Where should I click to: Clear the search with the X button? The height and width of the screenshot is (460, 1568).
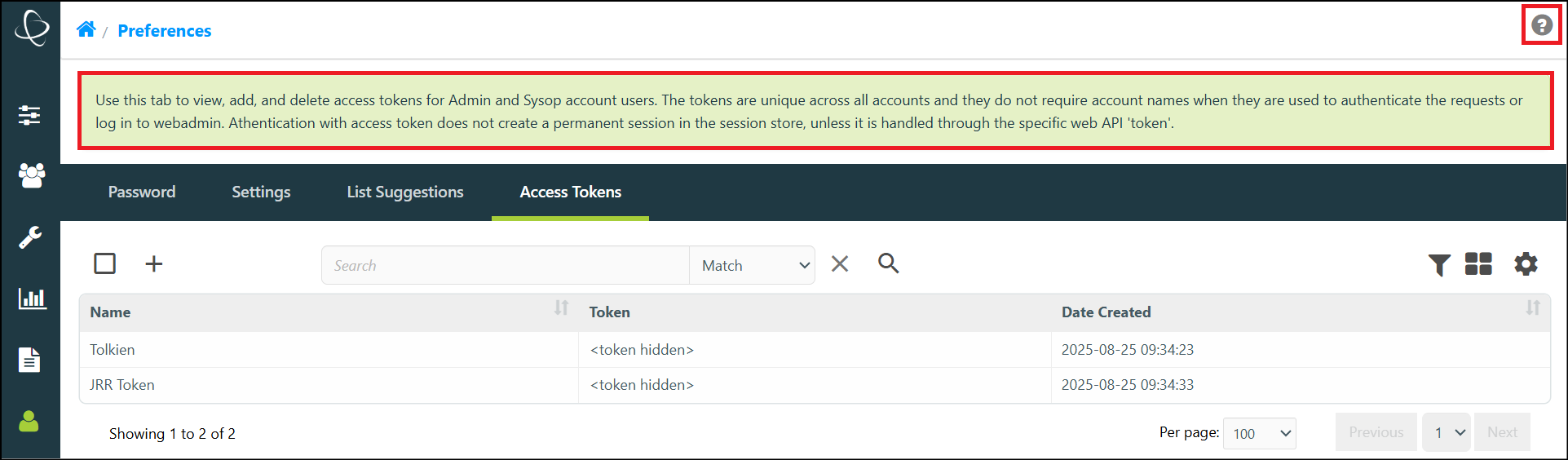pyautogui.click(x=840, y=263)
